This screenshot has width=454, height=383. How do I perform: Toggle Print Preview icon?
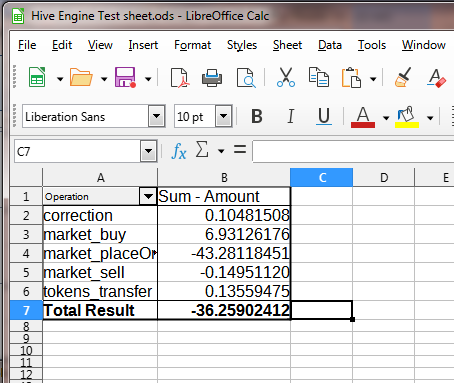pos(246,78)
